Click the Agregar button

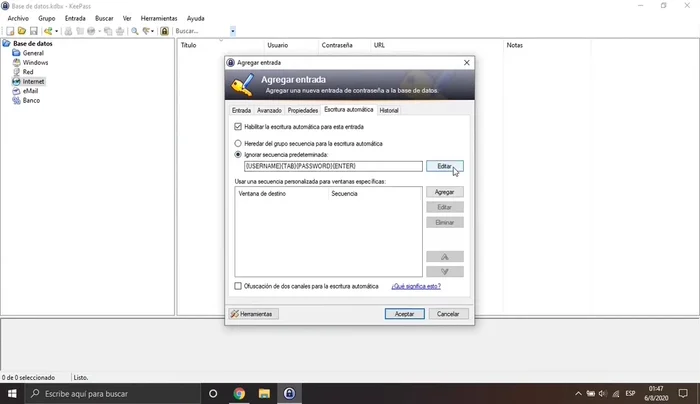pos(445,192)
